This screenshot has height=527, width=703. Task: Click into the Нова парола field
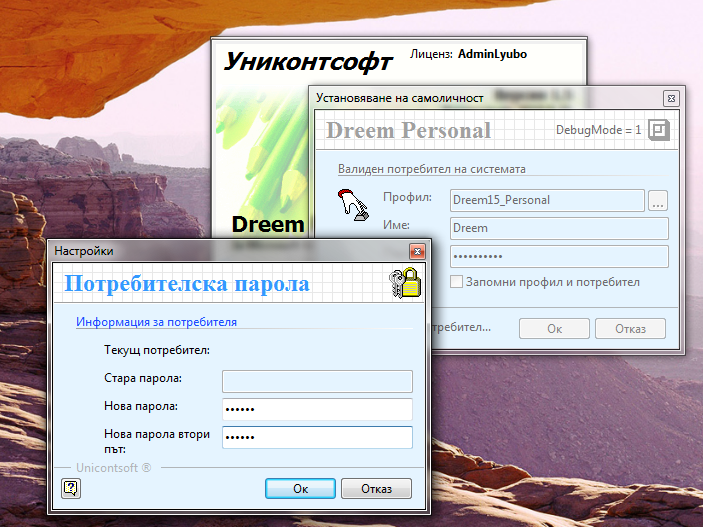(x=317, y=409)
